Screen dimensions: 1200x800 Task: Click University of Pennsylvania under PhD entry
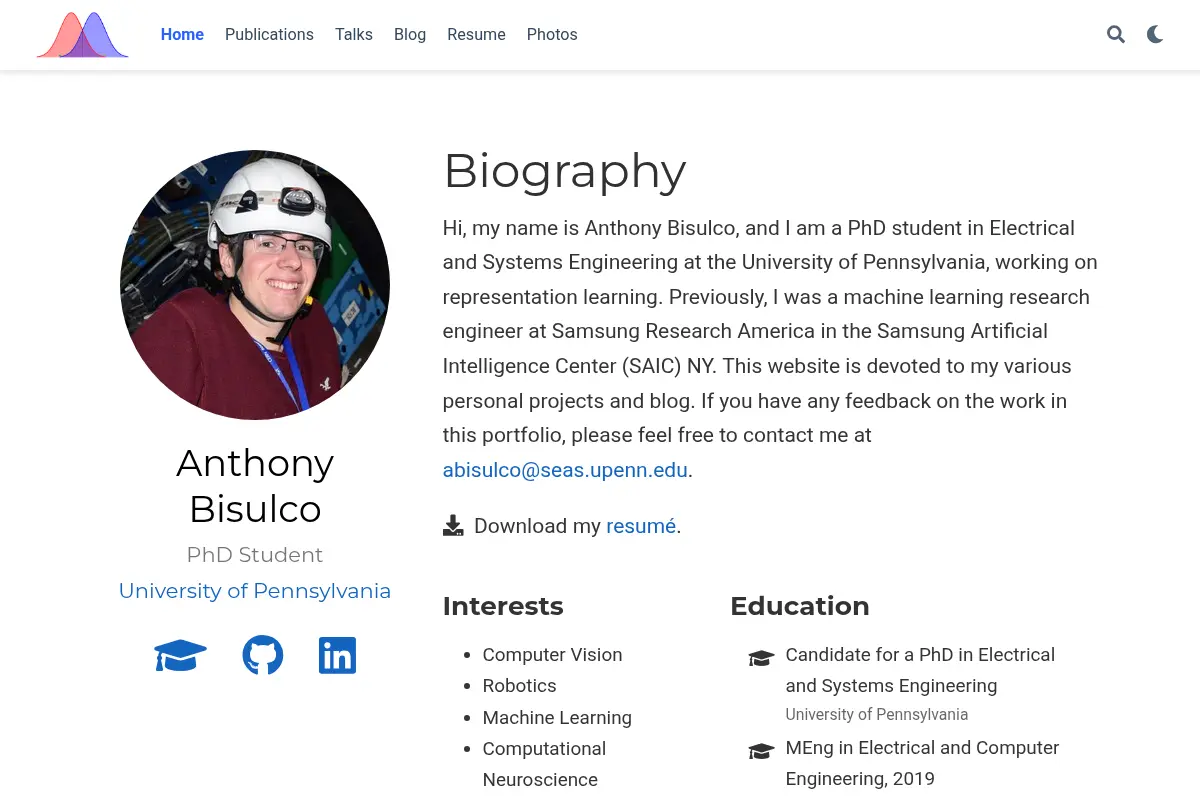pos(877,715)
